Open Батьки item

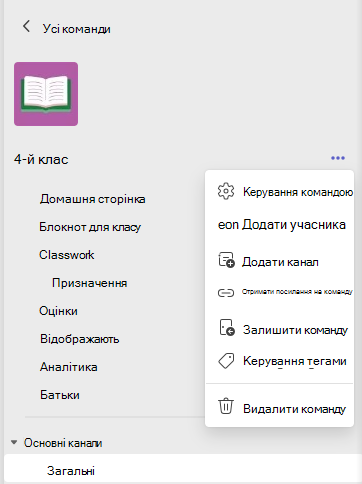tap(60, 395)
